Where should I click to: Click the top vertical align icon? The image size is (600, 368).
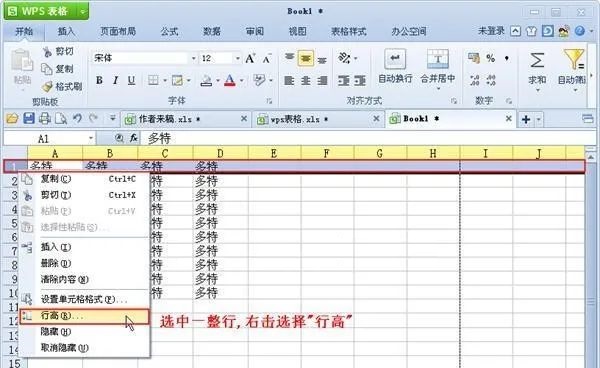pos(290,58)
